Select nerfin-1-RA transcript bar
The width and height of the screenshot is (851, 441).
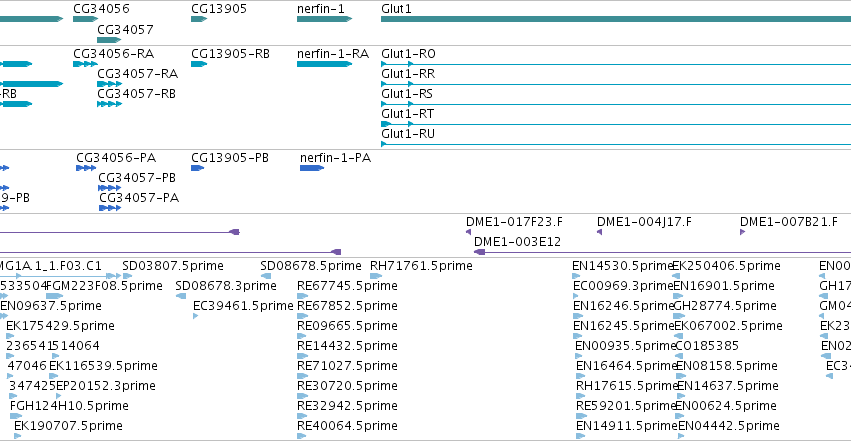point(325,64)
